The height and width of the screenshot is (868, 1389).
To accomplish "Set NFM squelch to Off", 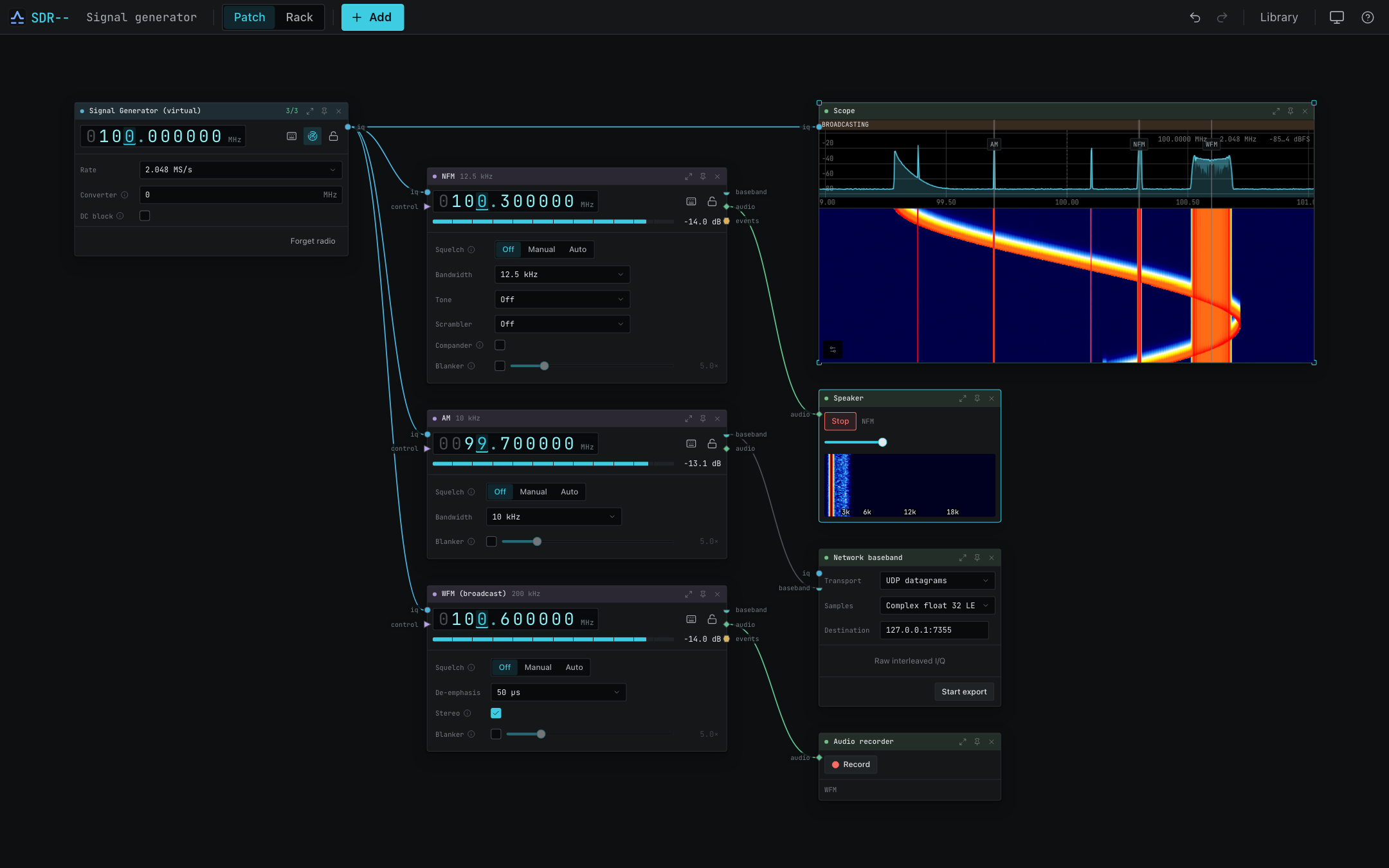I will pyautogui.click(x=508, y=249).
